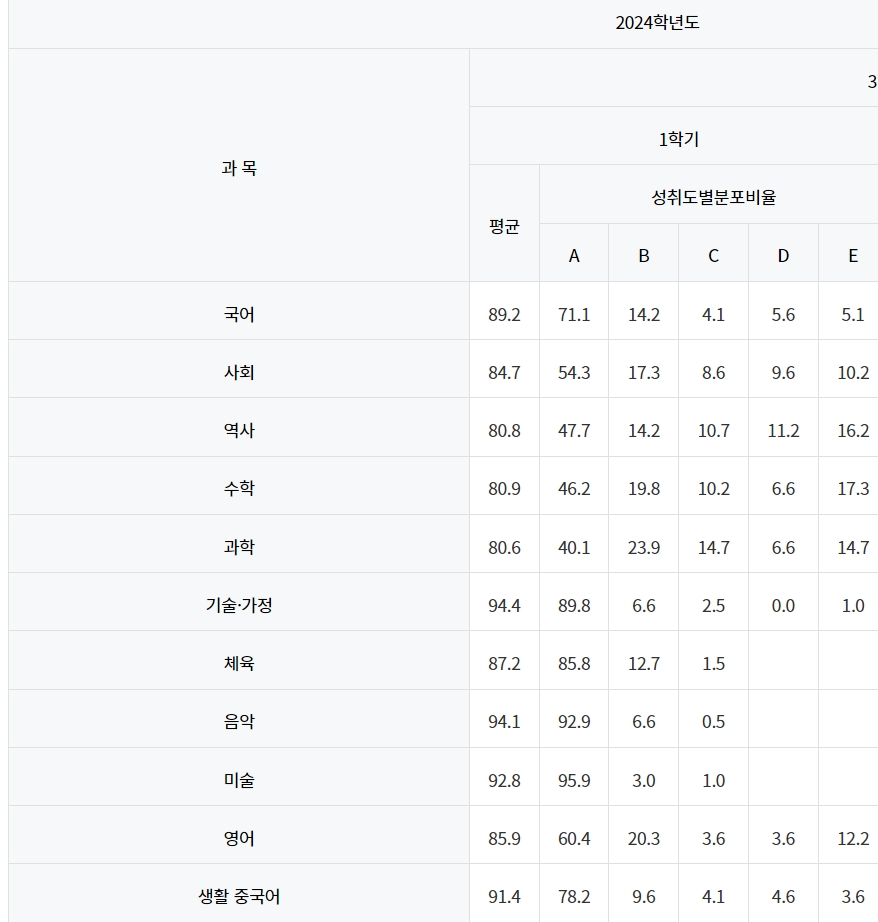Click 영어 A-grade value 60.4
Image resolution: width=878 pixels, height=922 pixels.
point(574,839)
